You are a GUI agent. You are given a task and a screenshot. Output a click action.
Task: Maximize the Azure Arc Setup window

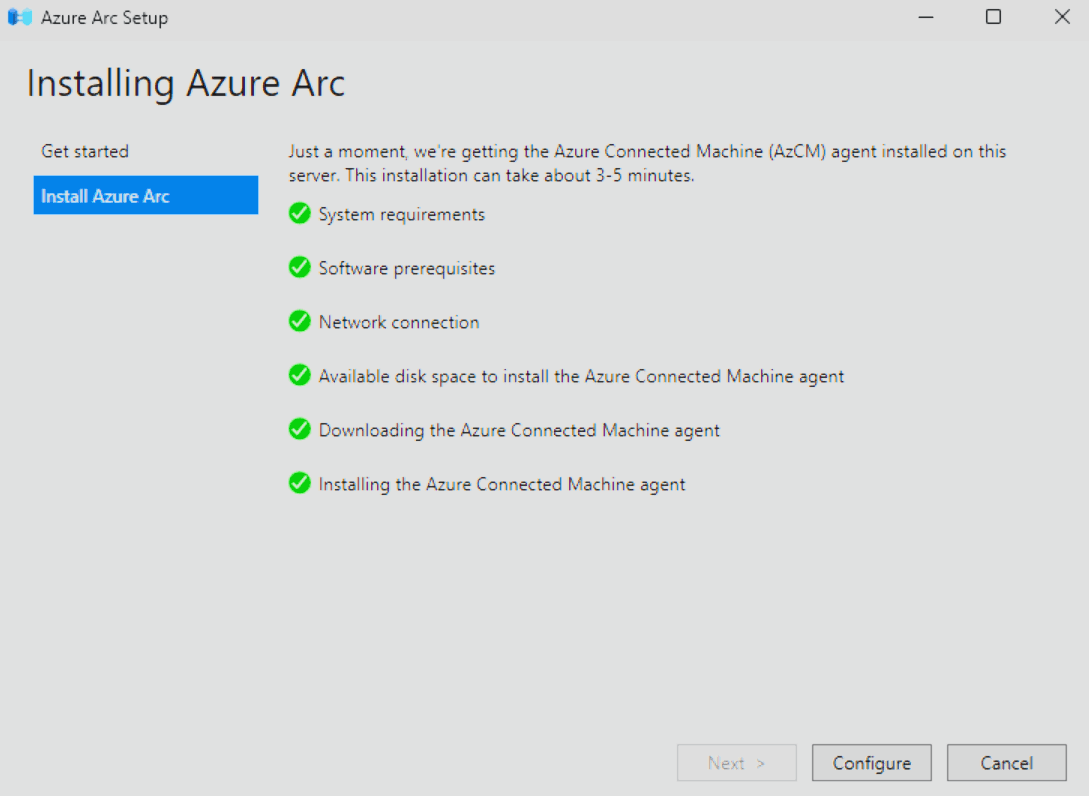click(x=993, y=17)
